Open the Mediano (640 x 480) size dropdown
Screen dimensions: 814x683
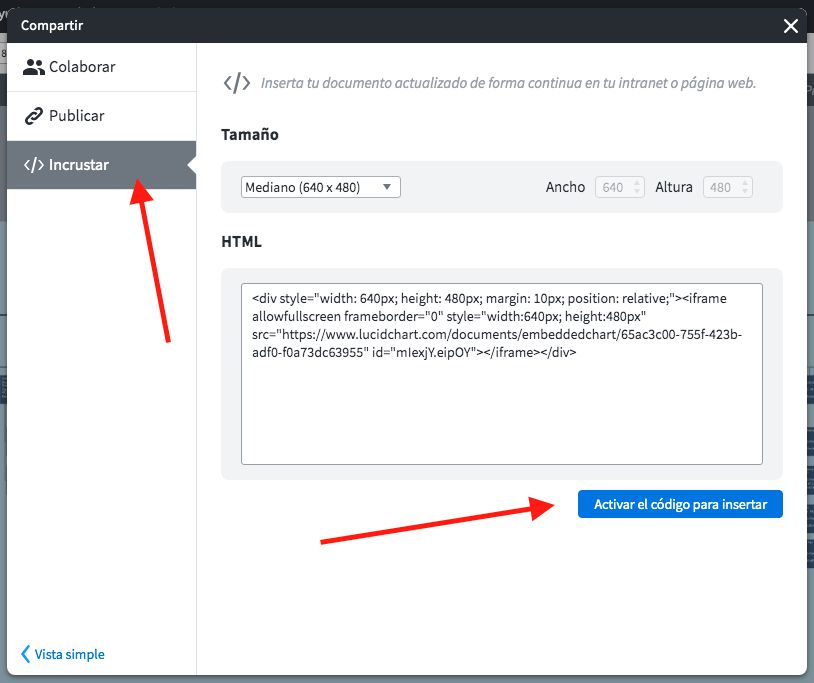[321, 187]
